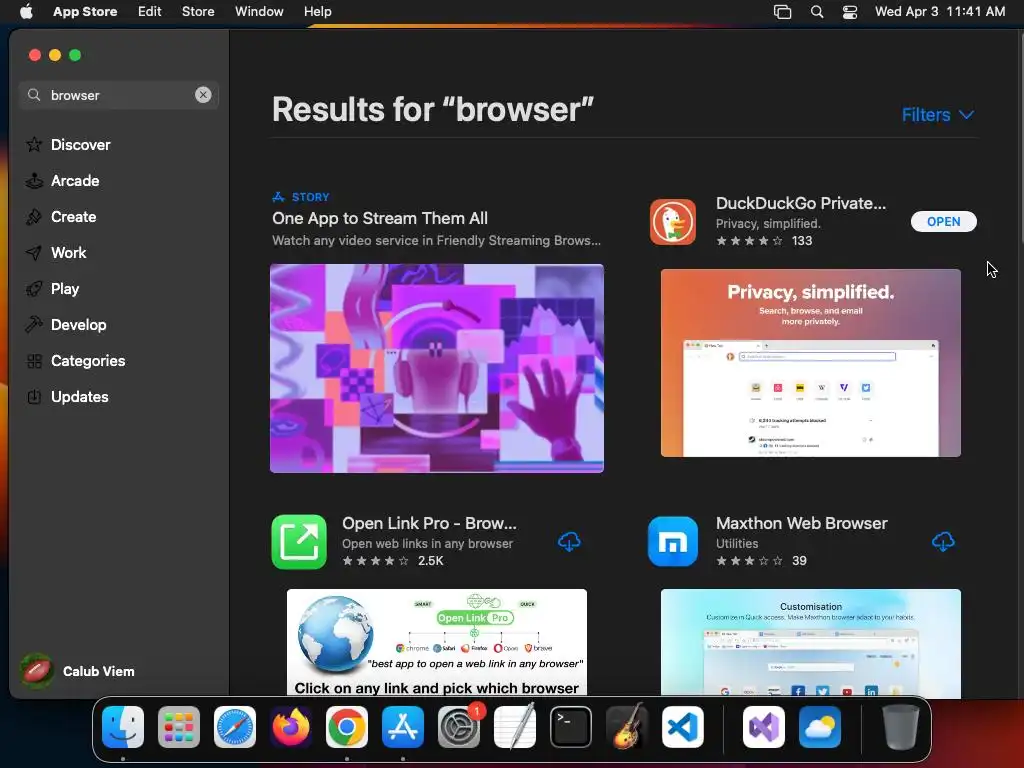The width and height of the screenshot is (1024, 768).
Task: Open the story One App to Stream Them All
Action: [x=380, y=218]
